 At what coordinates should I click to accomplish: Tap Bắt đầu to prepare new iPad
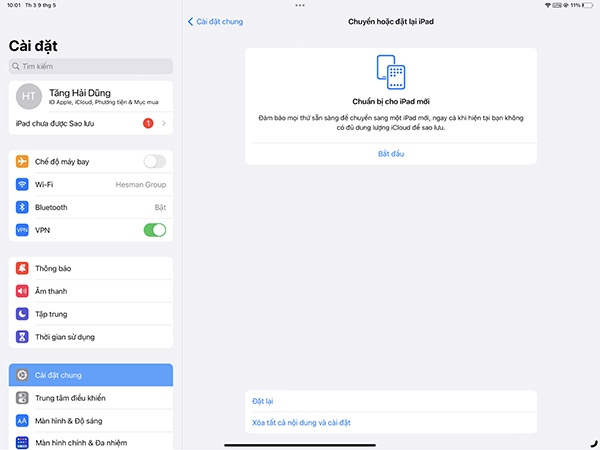[391, 153]
